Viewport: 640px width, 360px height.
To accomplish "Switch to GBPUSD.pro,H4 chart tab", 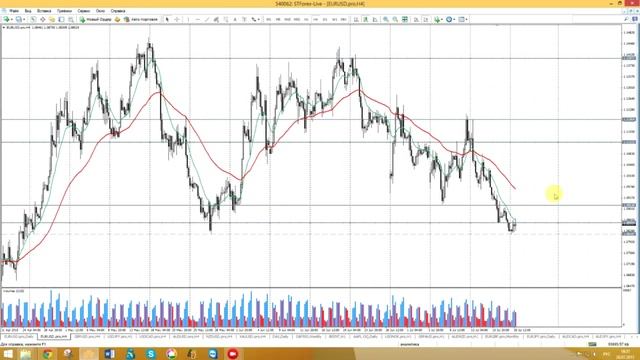I will pyautogui.click(x=87, y=337).
